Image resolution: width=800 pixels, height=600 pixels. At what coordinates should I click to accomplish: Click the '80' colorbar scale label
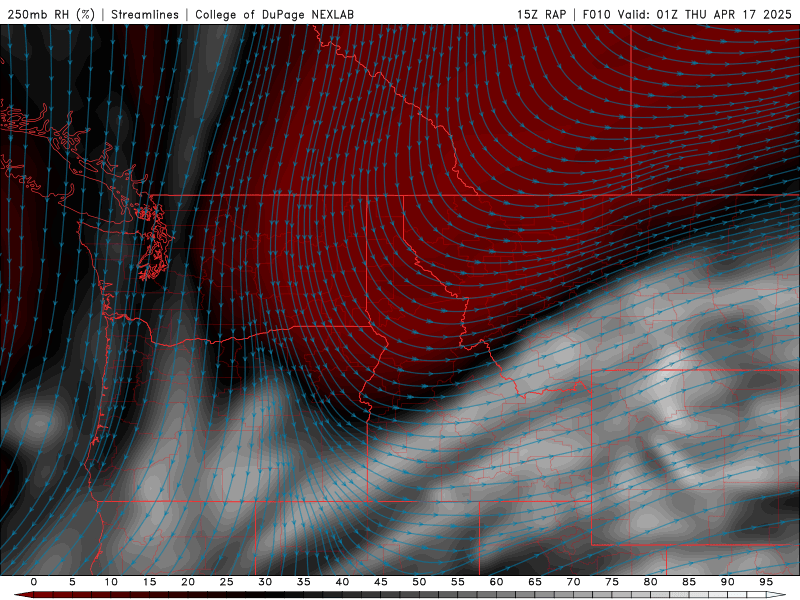(651, 582)
